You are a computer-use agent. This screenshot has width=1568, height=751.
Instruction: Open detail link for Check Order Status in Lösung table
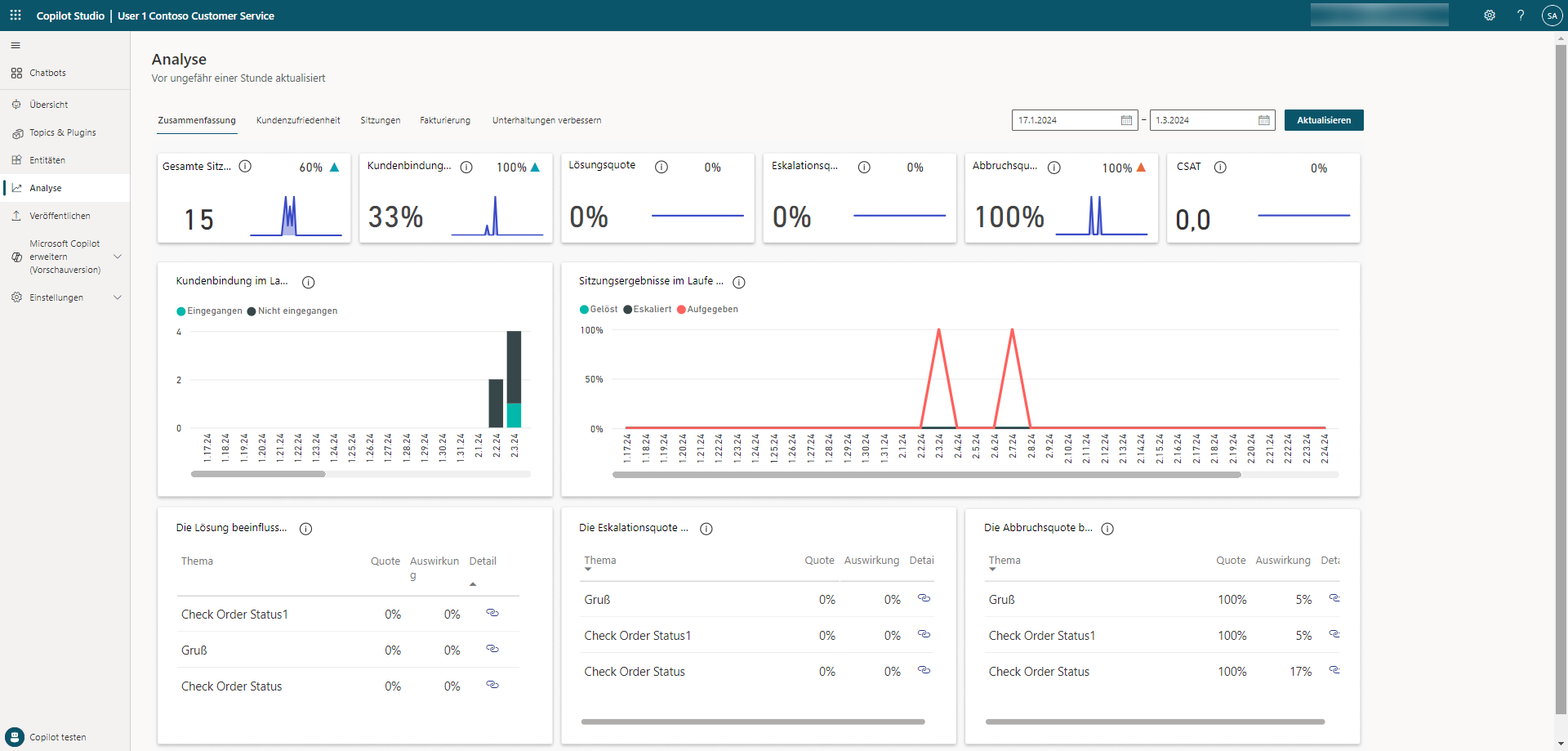[492, 685]
